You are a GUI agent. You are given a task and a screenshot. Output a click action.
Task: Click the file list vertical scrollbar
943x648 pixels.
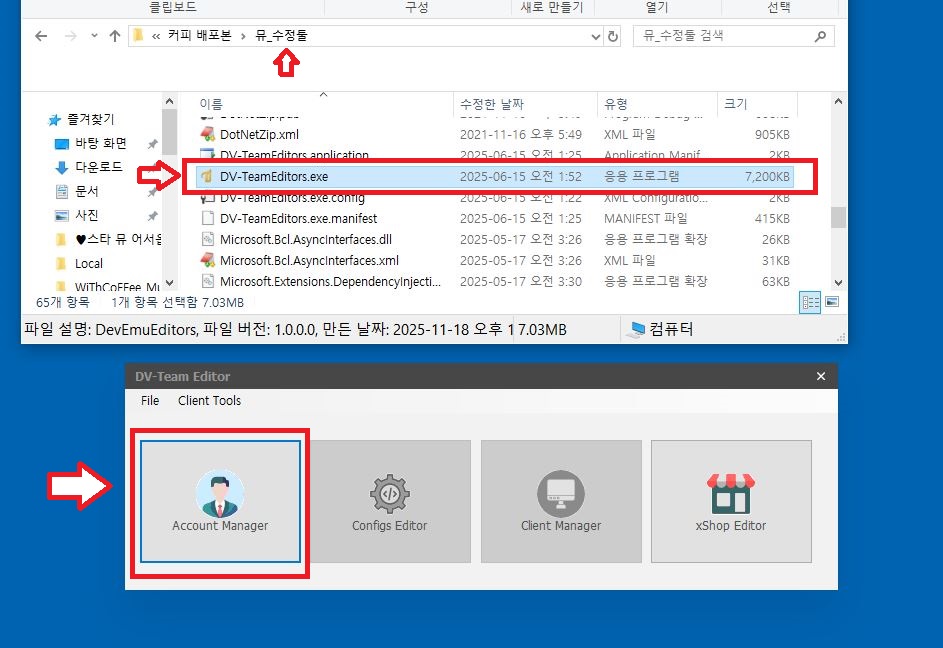pos(840,217)
